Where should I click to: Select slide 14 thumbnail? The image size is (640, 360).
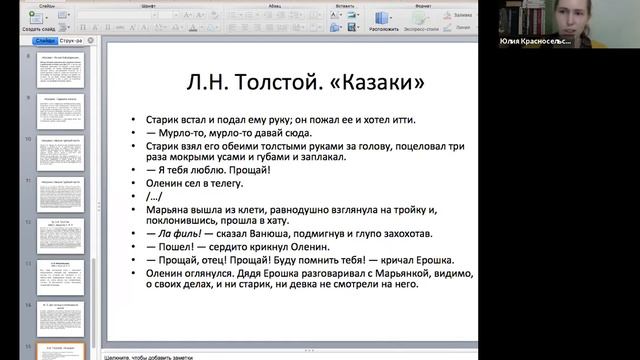click(x=60, y=320)
